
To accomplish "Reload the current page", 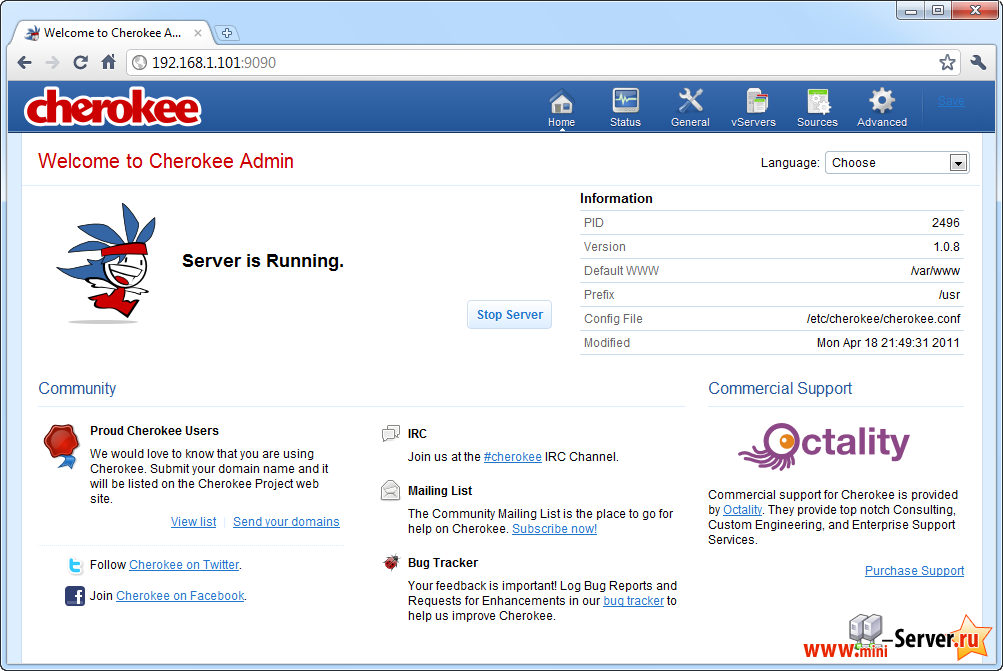I will pyautogui.click(x=80, y=63).
